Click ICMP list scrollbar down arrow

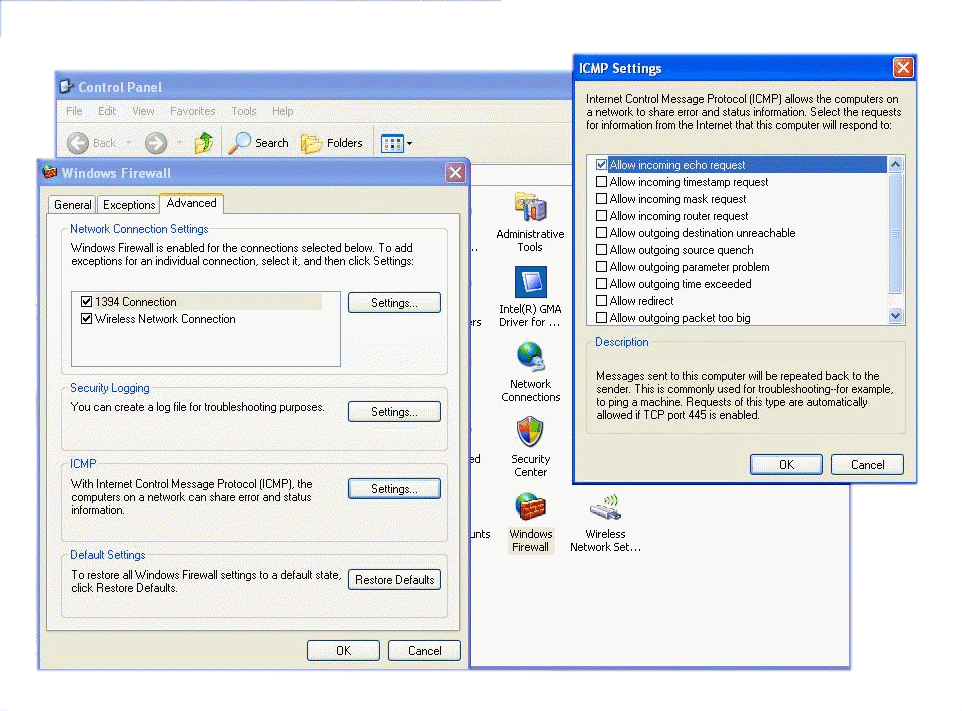click(895, 316)
